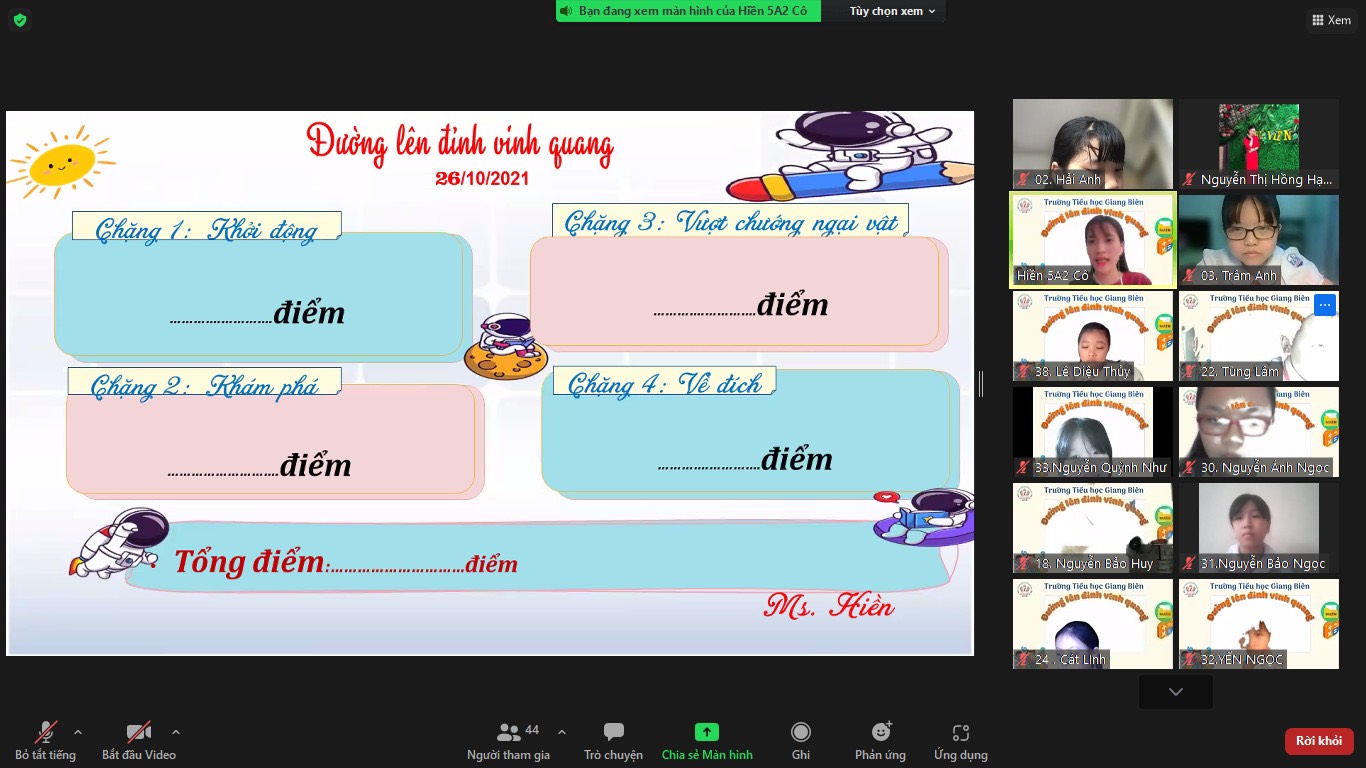Click the blue more-options icon on Tung Lâm's video
The height and width of the screenshot is (768, 1366).
[1325, 305]
